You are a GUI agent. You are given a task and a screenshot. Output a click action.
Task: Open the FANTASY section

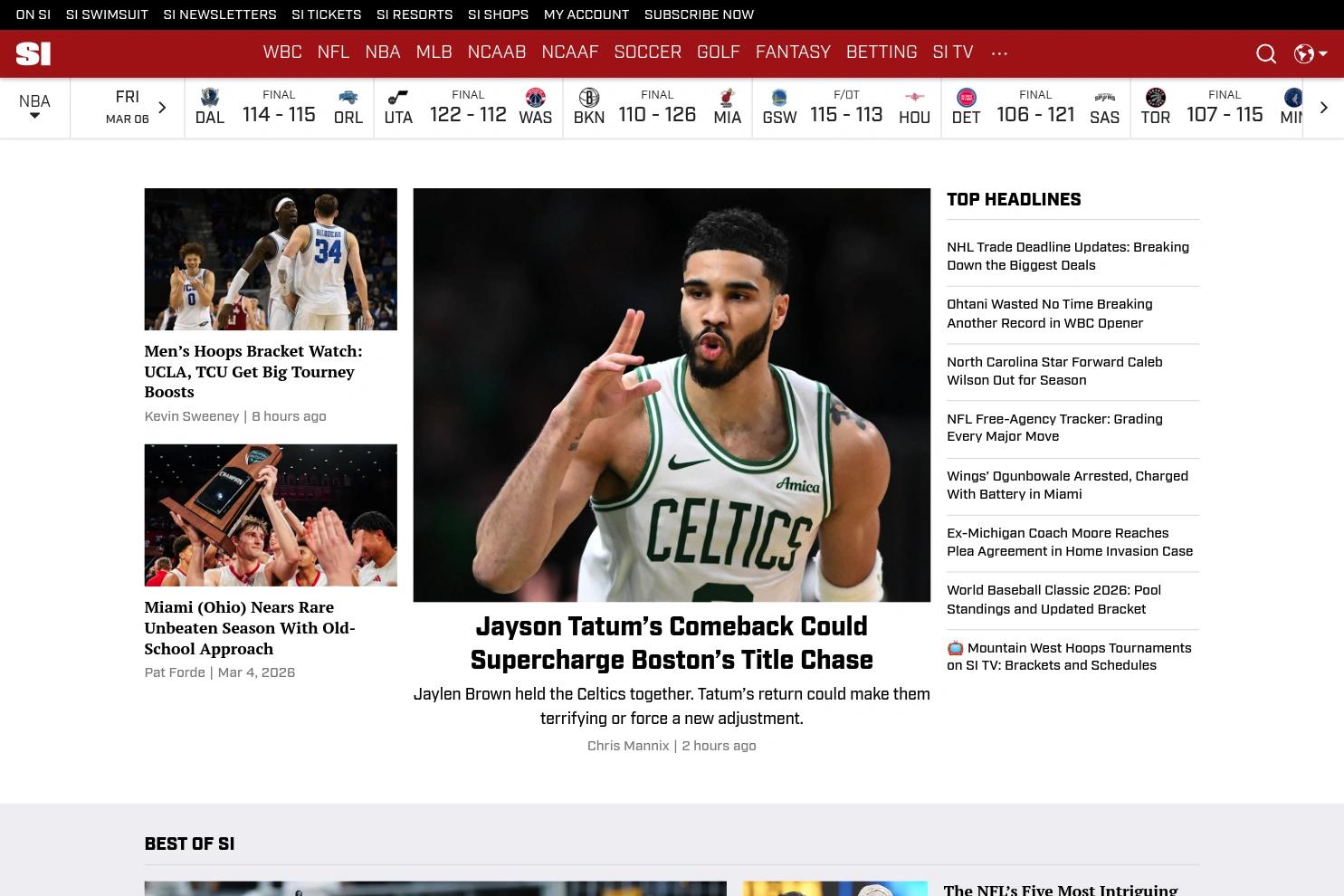click(x=793, y=52)
